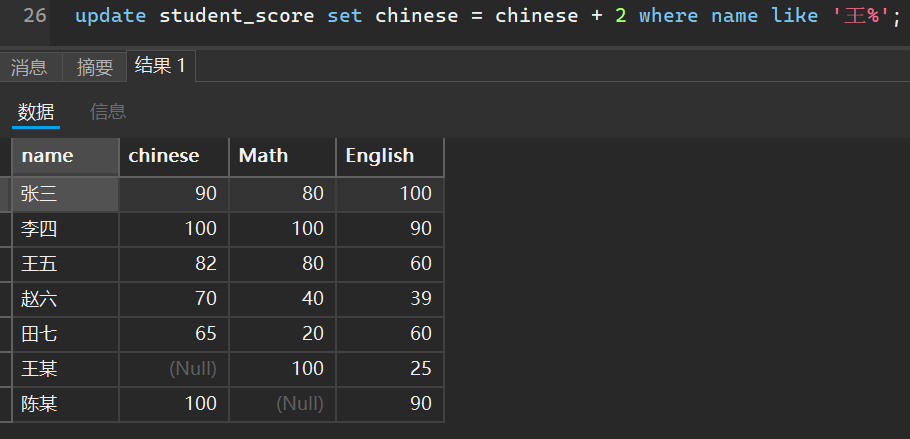The image size is (910, 439).
Task: Click line number 26 in editor gutter
Action: click(x=35, y=16)
